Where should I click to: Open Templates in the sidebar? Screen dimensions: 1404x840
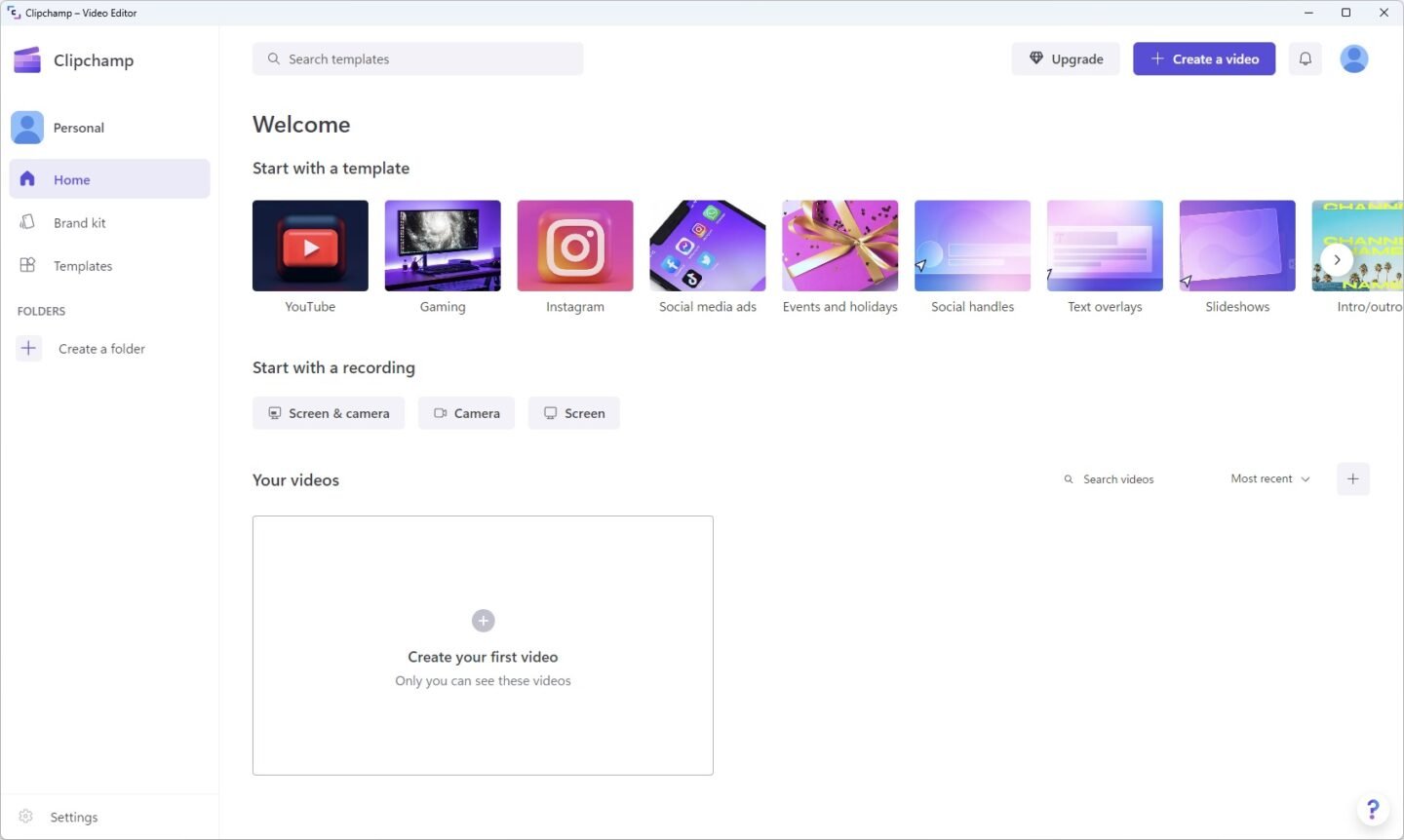109,265
